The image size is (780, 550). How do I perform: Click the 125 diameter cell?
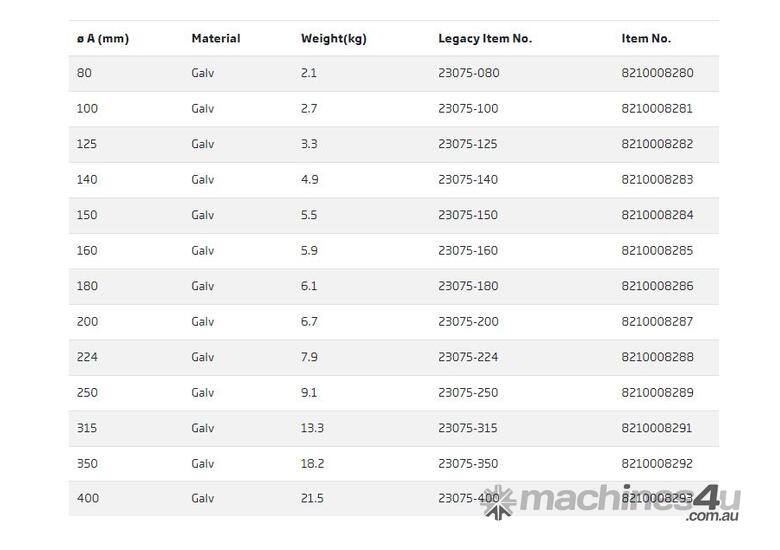click(x=88, y=145)
